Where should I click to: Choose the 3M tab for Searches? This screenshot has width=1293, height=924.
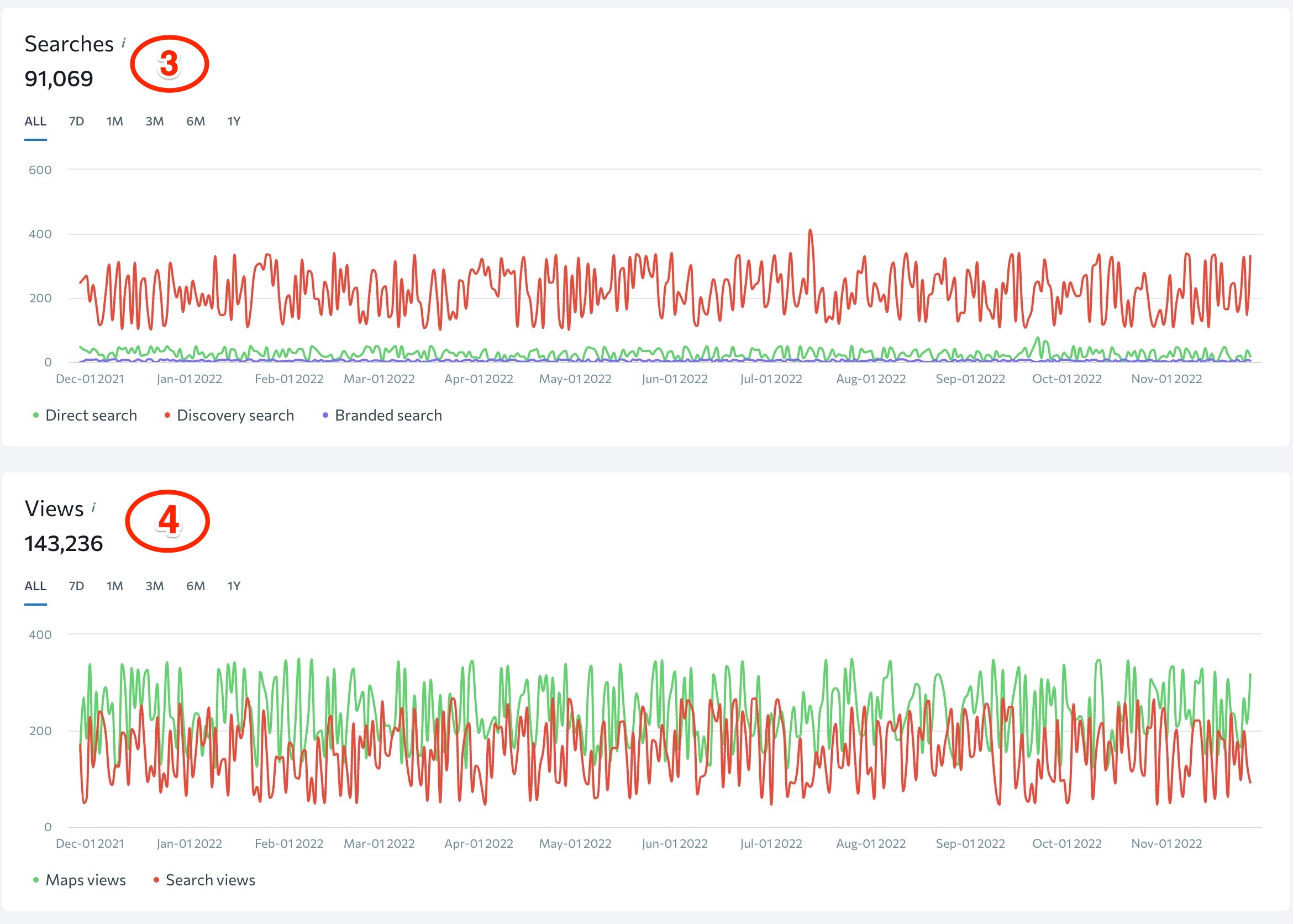154,121
